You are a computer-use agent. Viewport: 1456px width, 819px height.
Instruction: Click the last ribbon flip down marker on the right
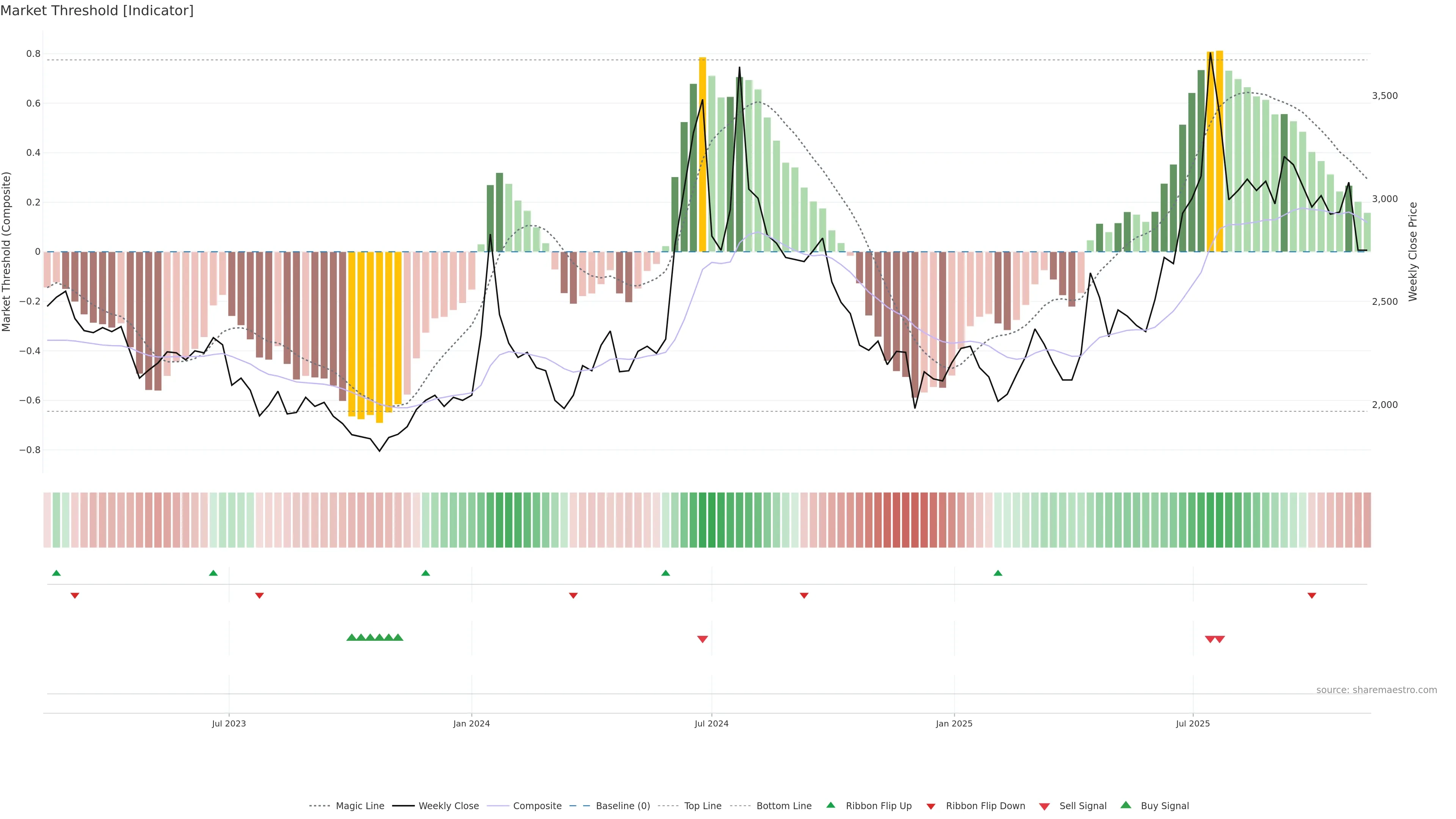[1312, 596]
